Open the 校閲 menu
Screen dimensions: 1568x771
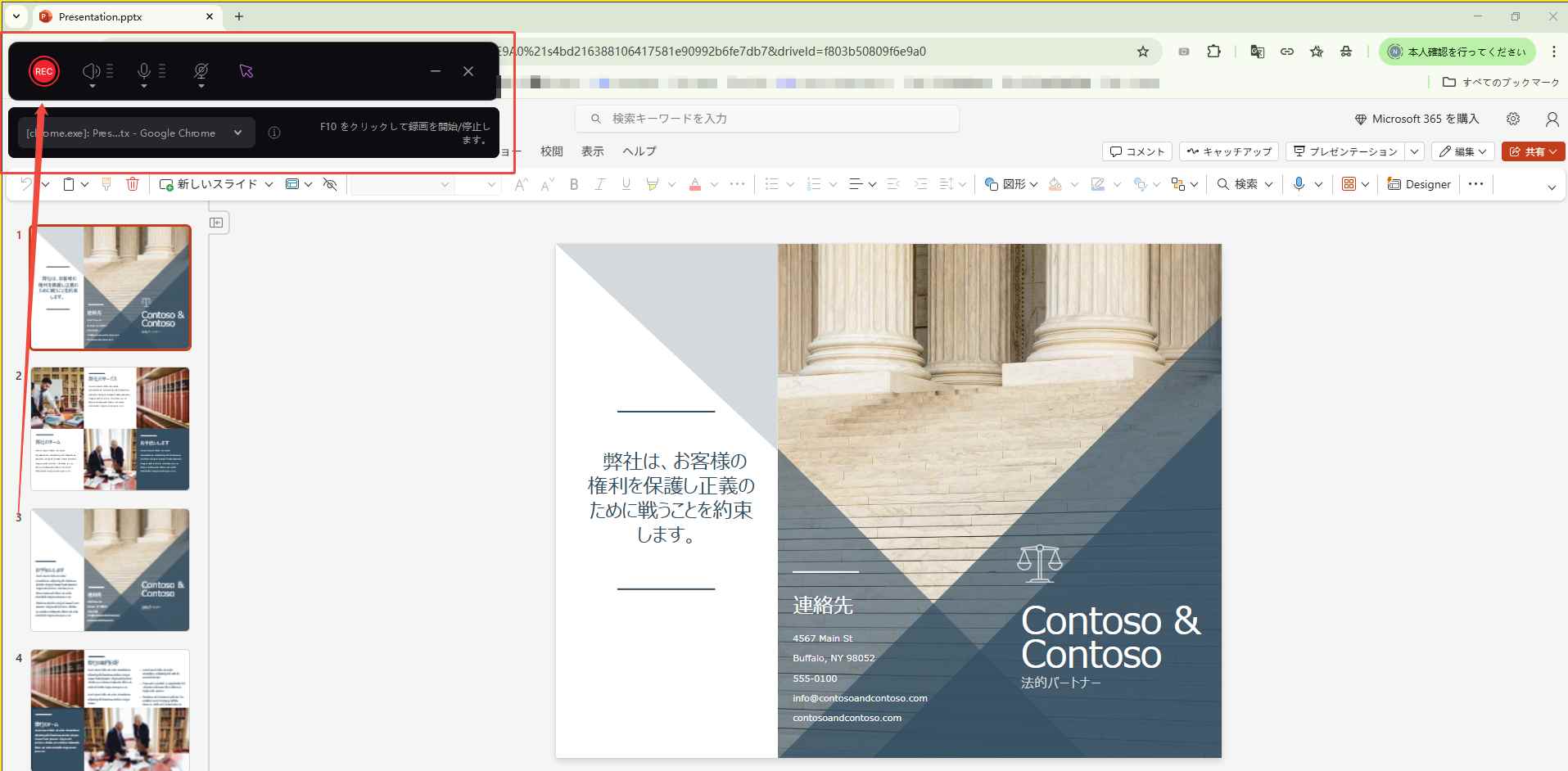[x=551, y=151]
